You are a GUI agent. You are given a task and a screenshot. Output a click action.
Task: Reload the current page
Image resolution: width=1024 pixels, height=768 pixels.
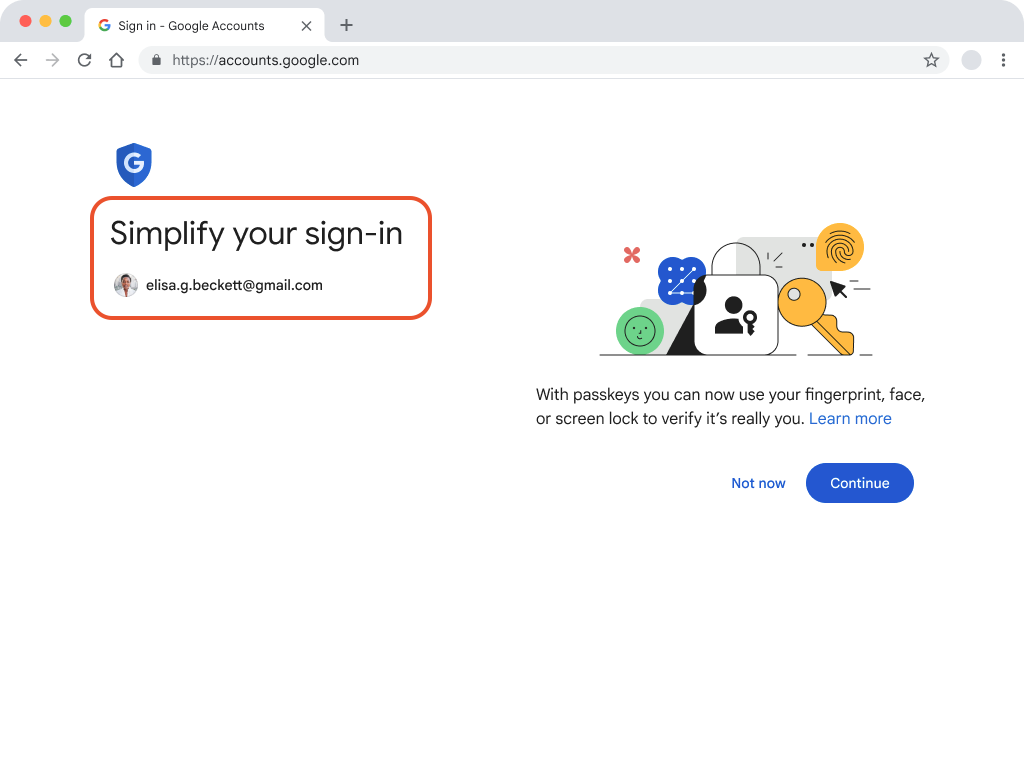84,60
